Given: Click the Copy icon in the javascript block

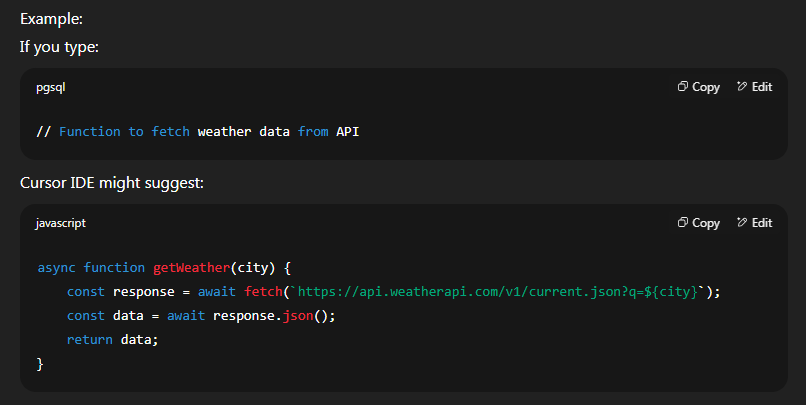Looking at the screenshot, I should click(682, 223).
